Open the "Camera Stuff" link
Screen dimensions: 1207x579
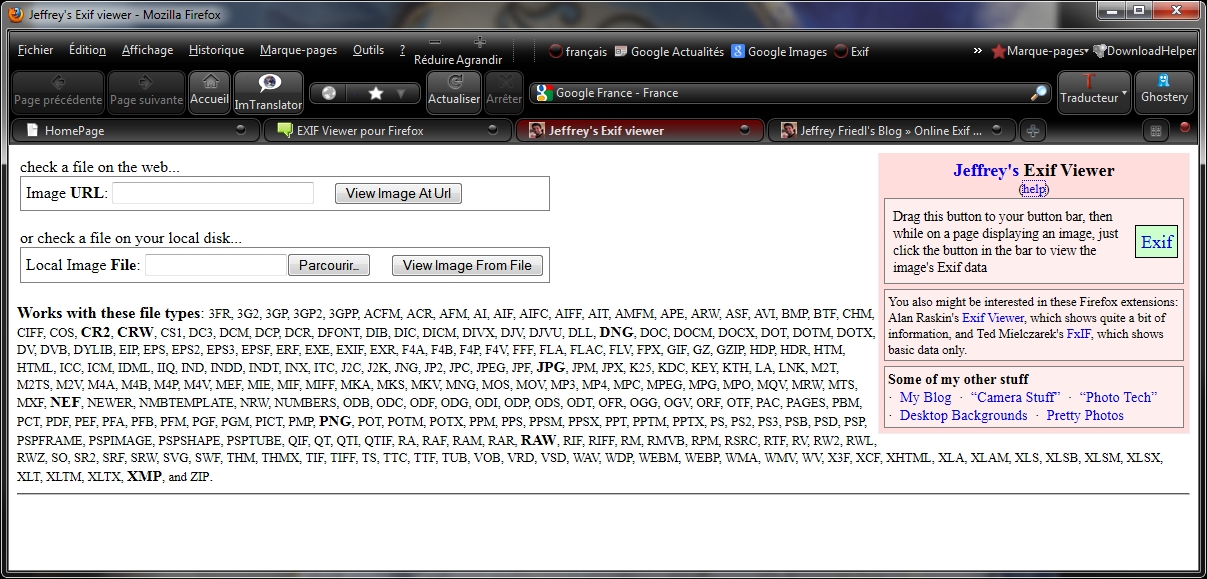click(1015, 397)
